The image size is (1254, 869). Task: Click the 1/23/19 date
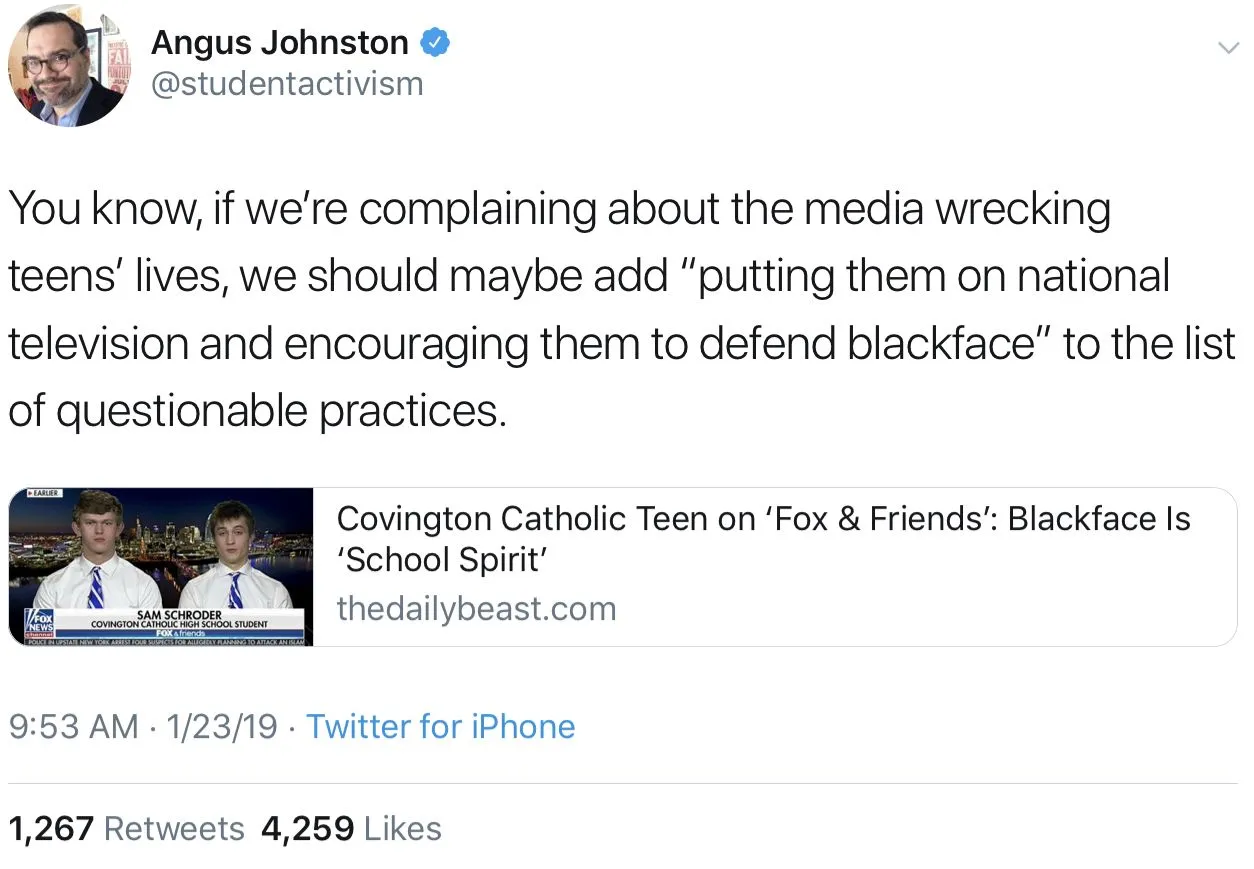coord(222,727)
